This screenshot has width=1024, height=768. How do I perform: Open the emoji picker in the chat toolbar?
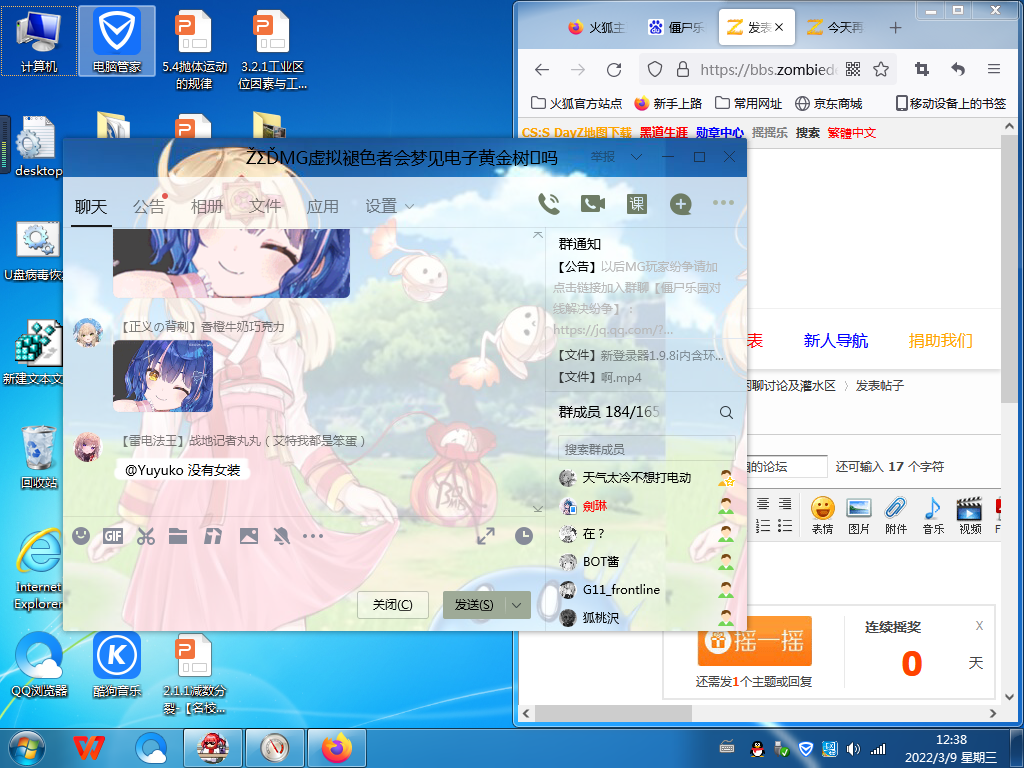click(x=81, y=536)
